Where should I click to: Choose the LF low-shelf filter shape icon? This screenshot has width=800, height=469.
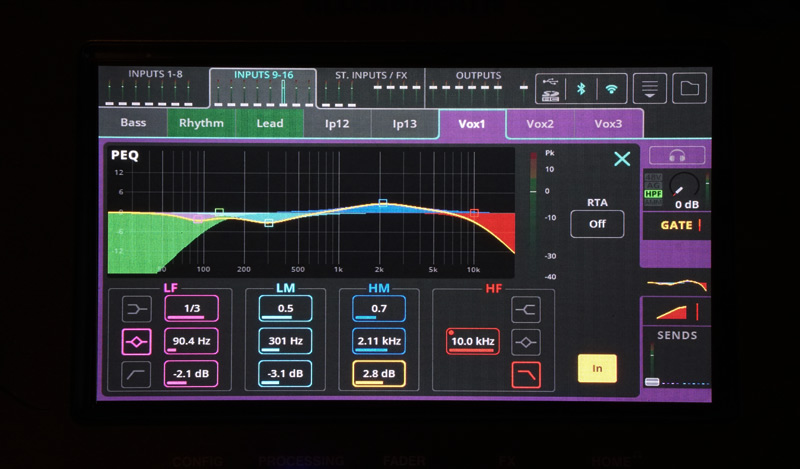(136, 308)
